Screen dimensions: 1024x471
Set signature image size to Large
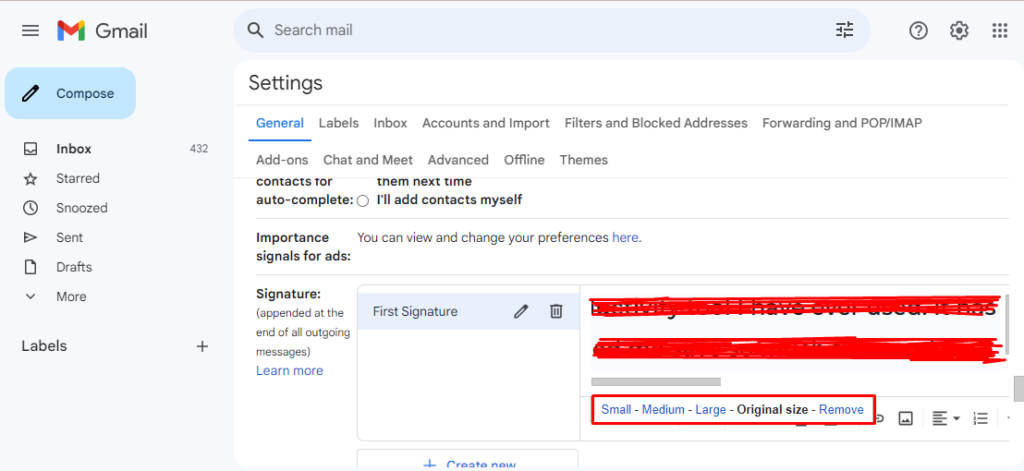pyautogui.click(x=711, y=410)
